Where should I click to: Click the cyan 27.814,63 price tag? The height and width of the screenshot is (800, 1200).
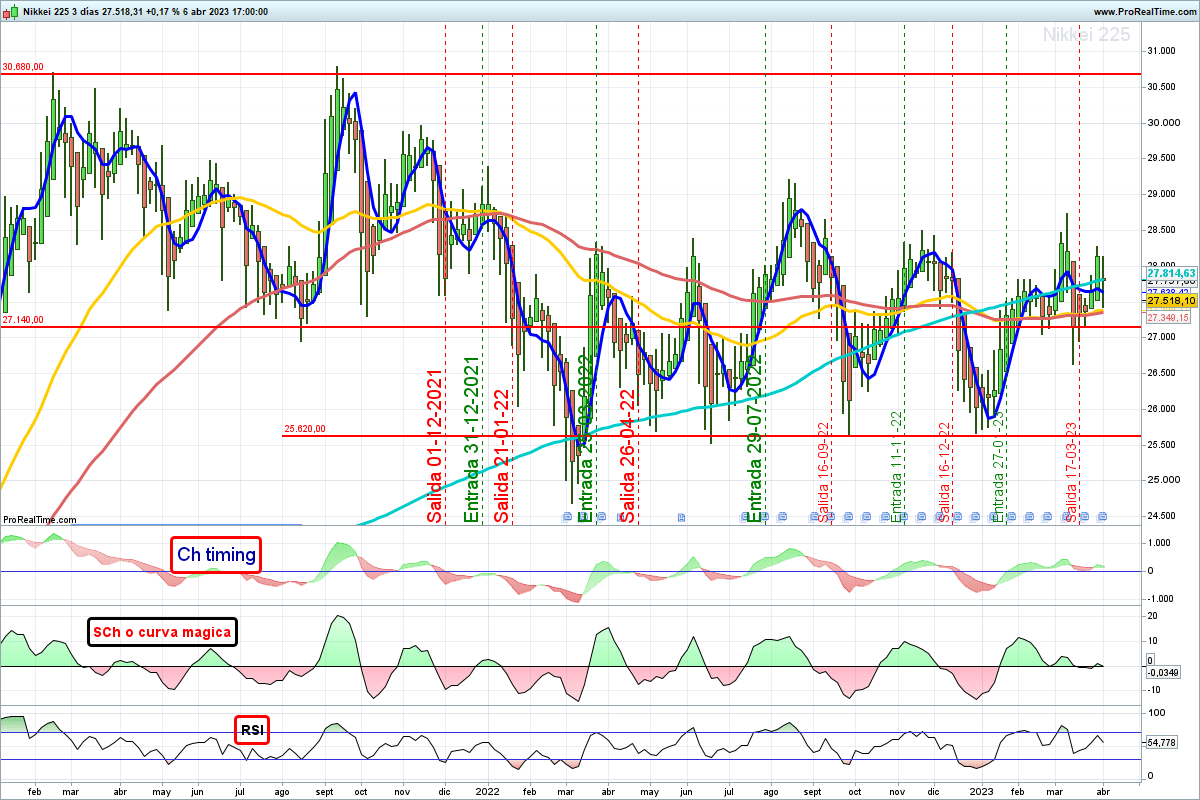tap(1172, 272)
